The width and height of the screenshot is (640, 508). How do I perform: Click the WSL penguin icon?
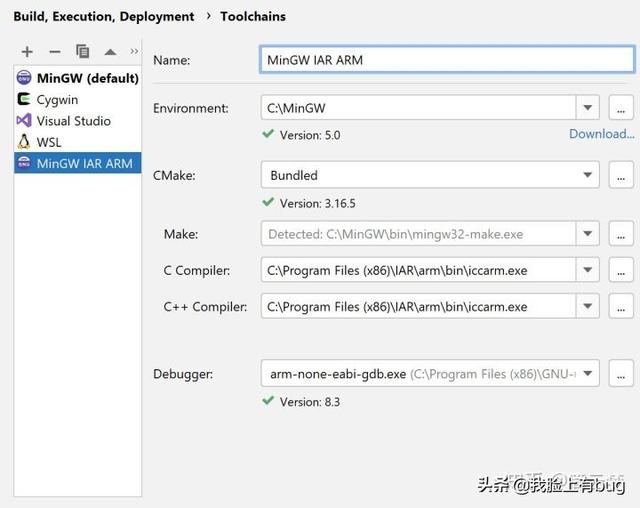coord(24,142)
